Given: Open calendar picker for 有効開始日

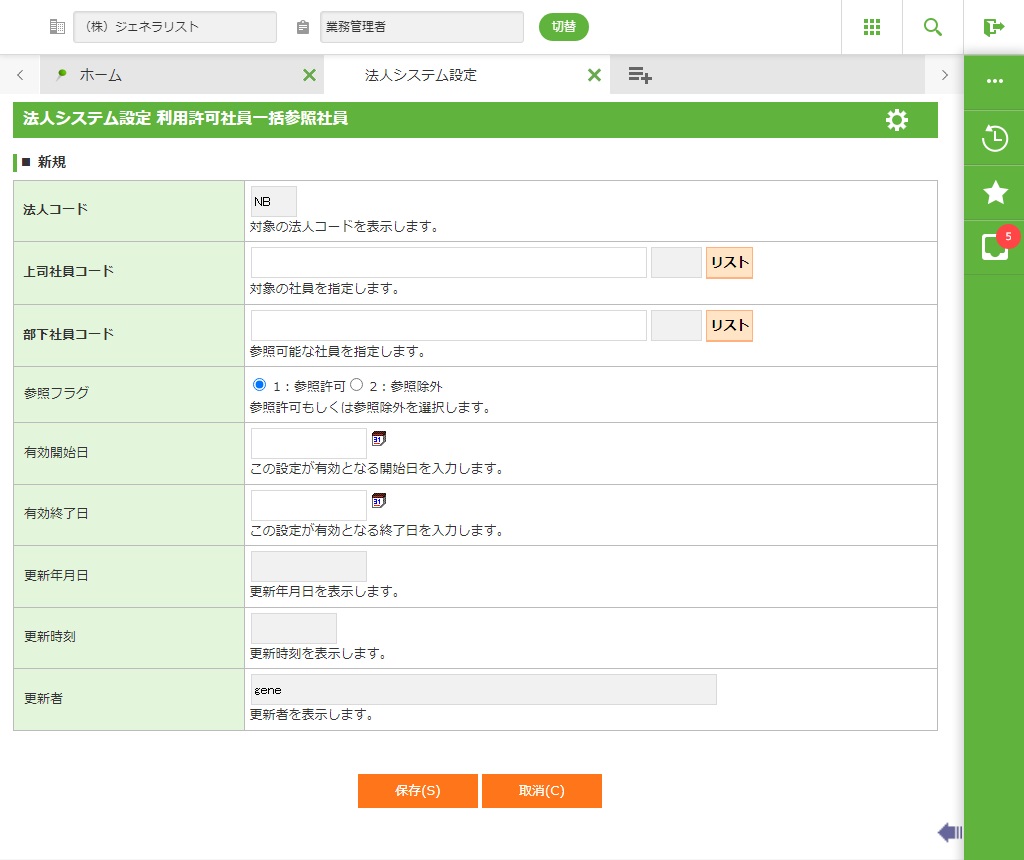Looking at the screenshot, I should click(x=379, y=439).
